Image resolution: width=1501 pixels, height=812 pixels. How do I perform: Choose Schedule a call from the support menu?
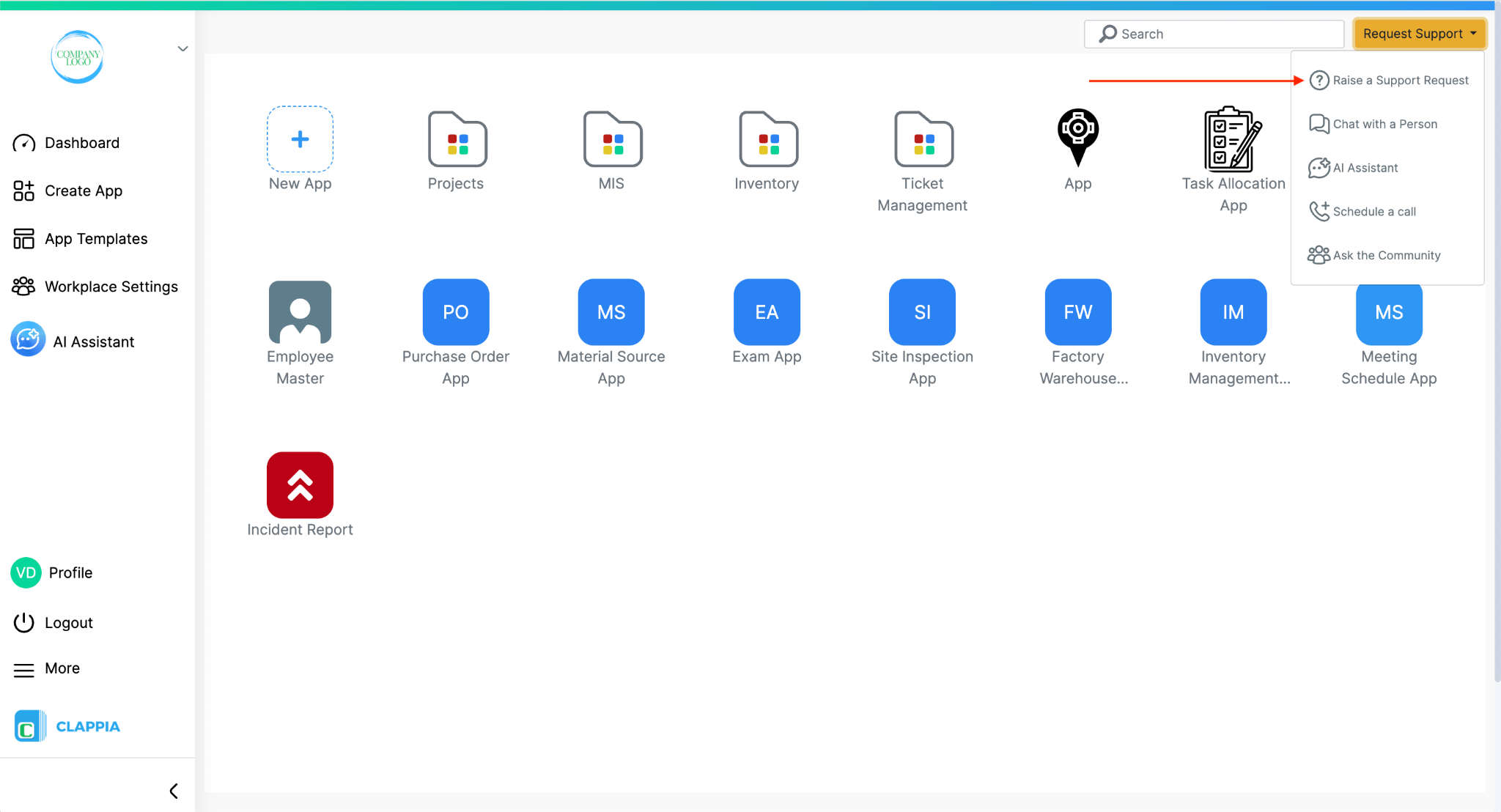pyautogui.click(x=1373, y=212)
